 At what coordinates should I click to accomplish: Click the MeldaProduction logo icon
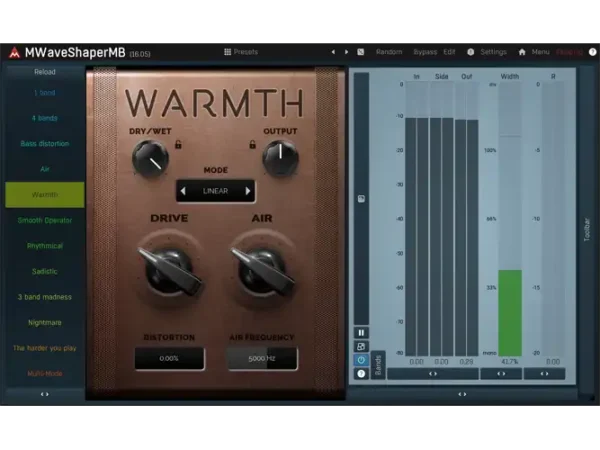(x=15, y=52)
